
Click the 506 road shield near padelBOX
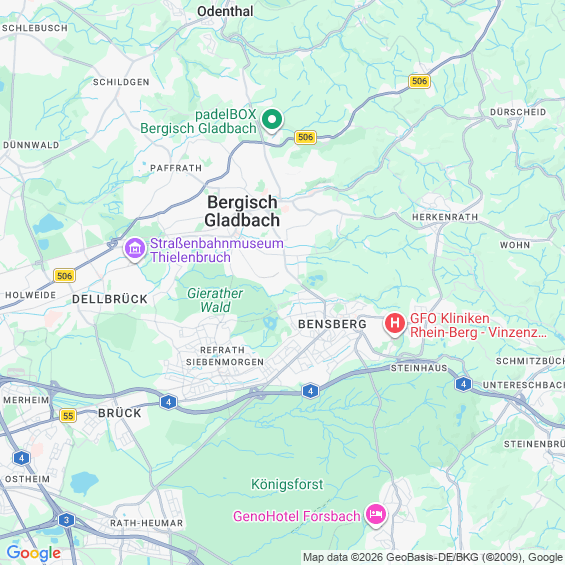pyautogui.click(x=306, y=137)
